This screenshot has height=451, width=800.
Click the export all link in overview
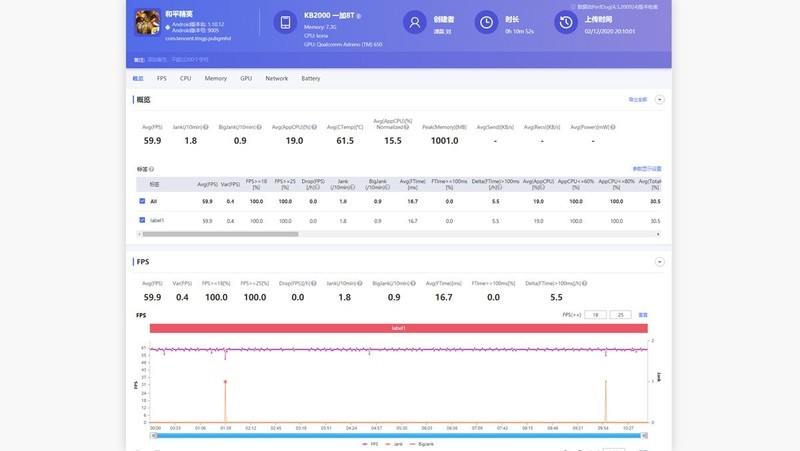637,100
